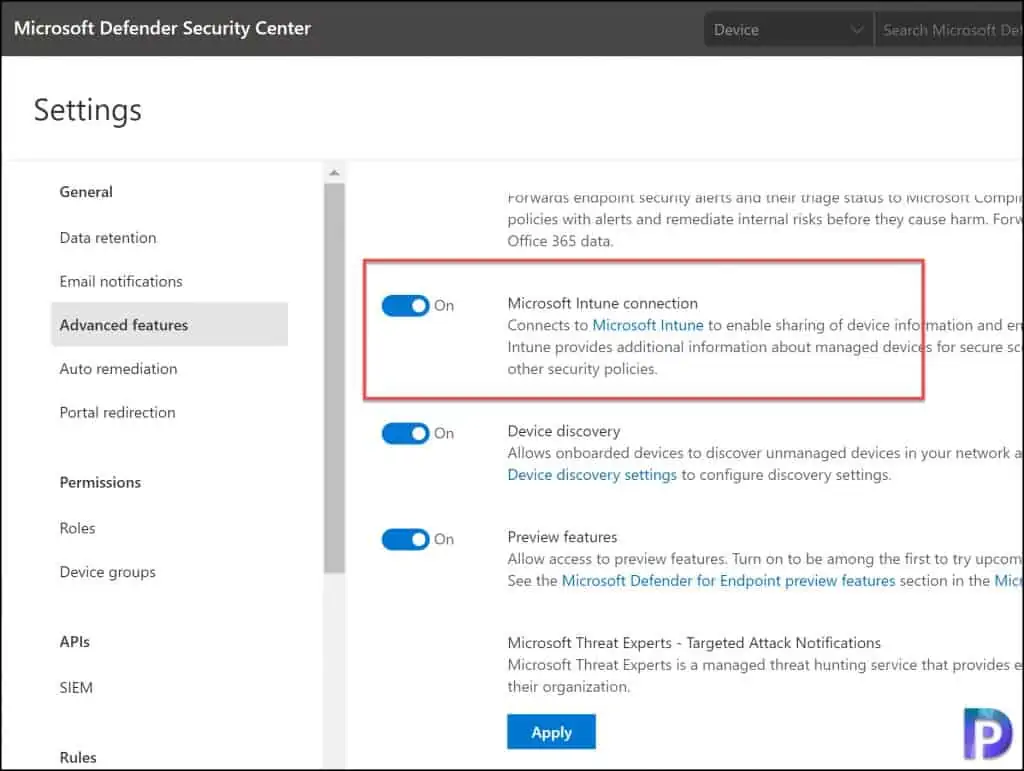Follow the Microsoft Intune link
This screenshot has width=1024, height=771.
pos(648,325)
